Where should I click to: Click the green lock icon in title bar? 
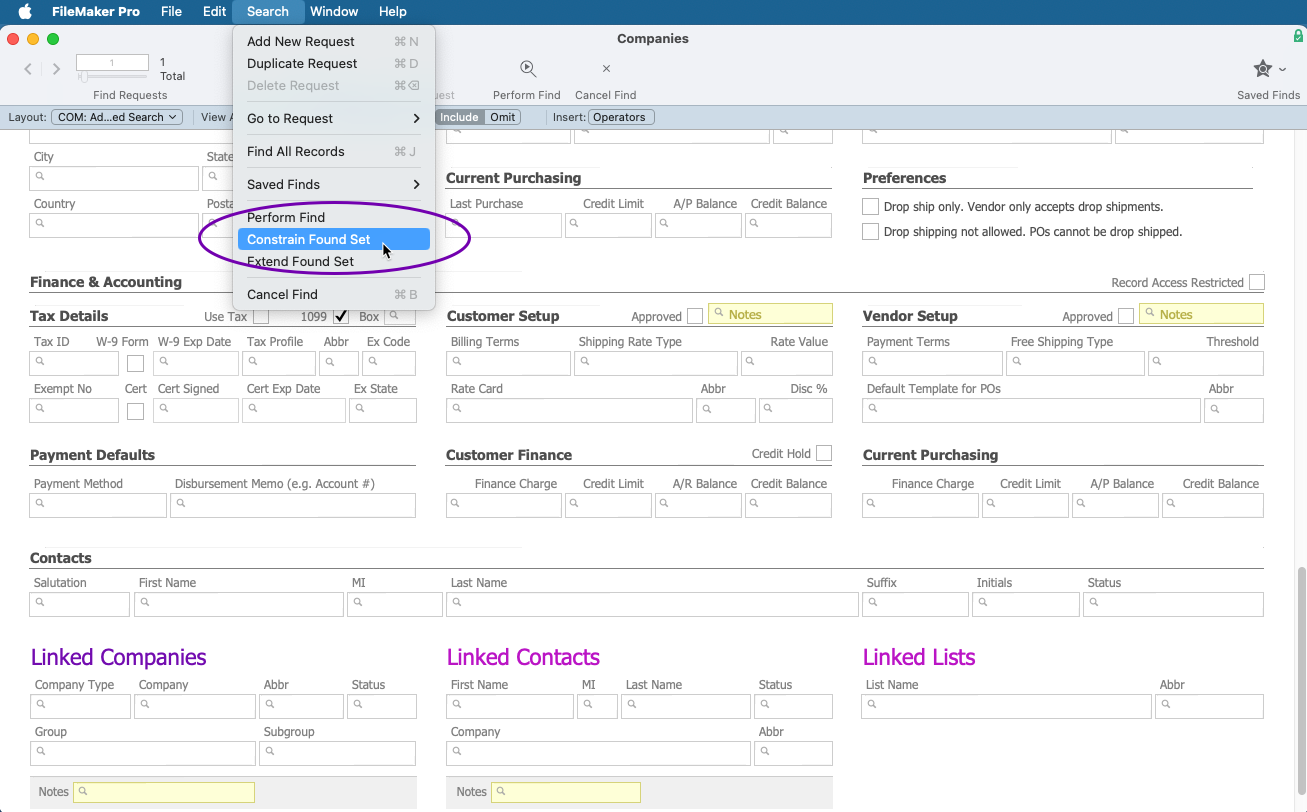click(1297, 36)
